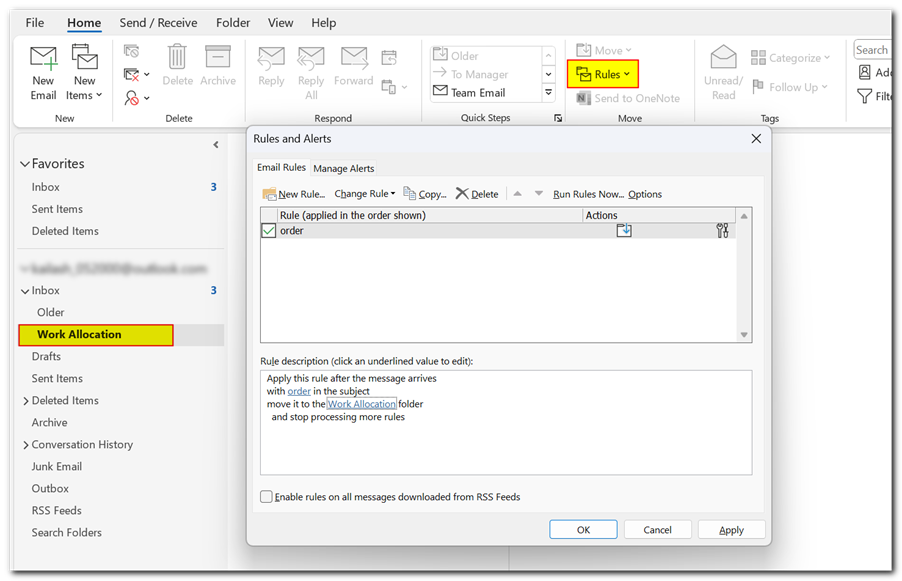Open the Manage Quick Steps dialog launcher

click(x=557, y=118)
